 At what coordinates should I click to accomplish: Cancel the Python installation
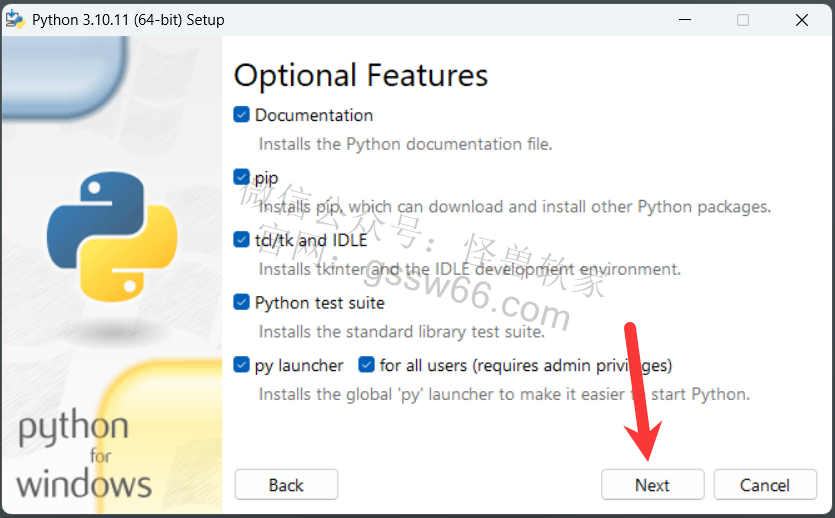(765, 484)
